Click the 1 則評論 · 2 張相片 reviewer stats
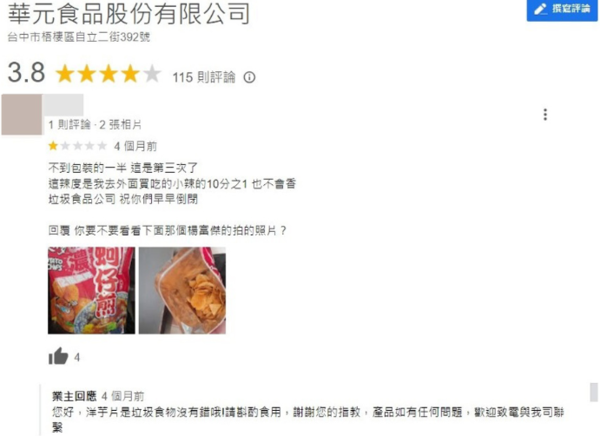600x436 pixels. pyautogui.click(x=95, y=125)
